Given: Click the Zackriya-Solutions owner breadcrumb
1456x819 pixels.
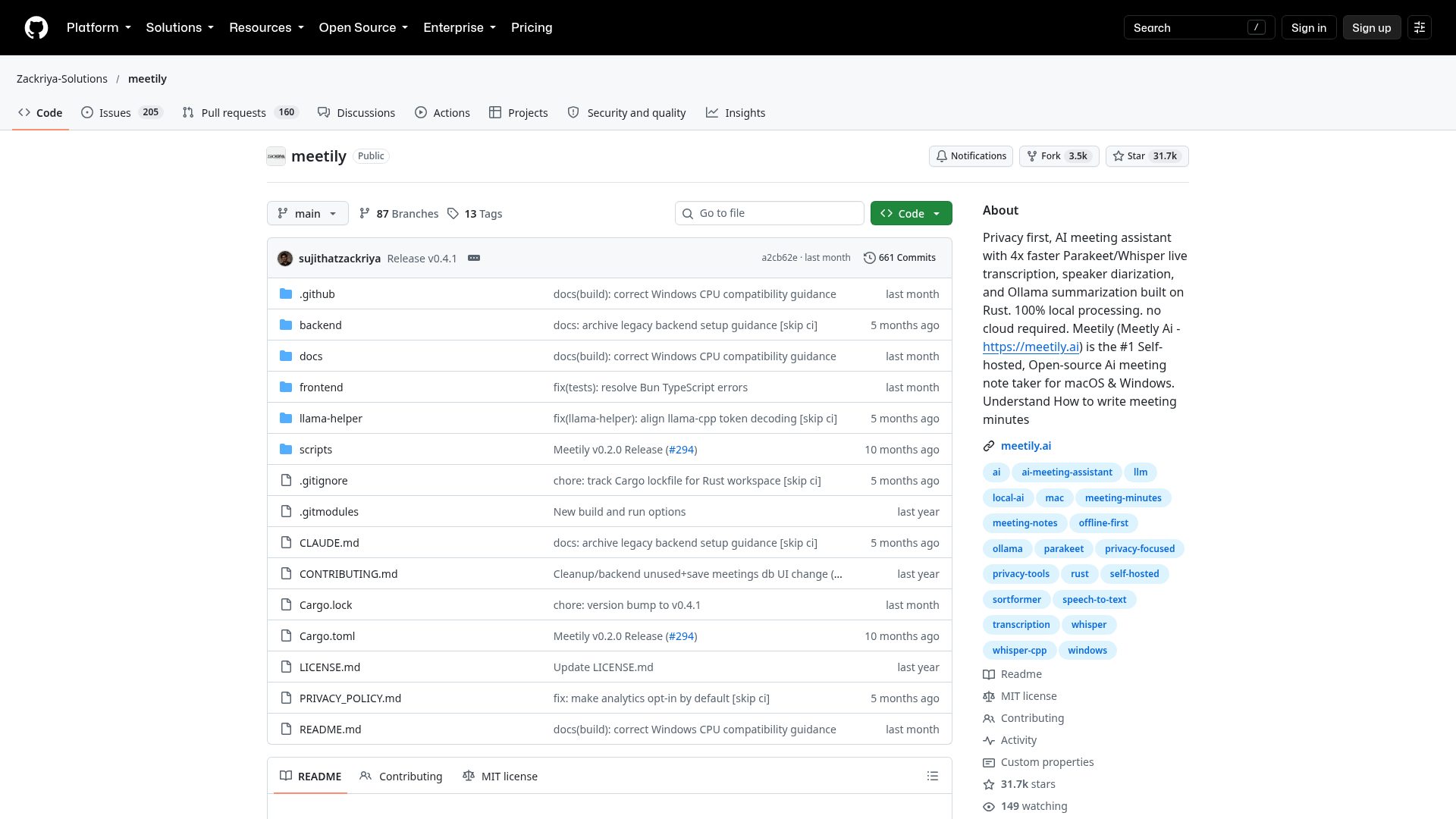Looking at the screenshot, I should [x=62, y=79].
